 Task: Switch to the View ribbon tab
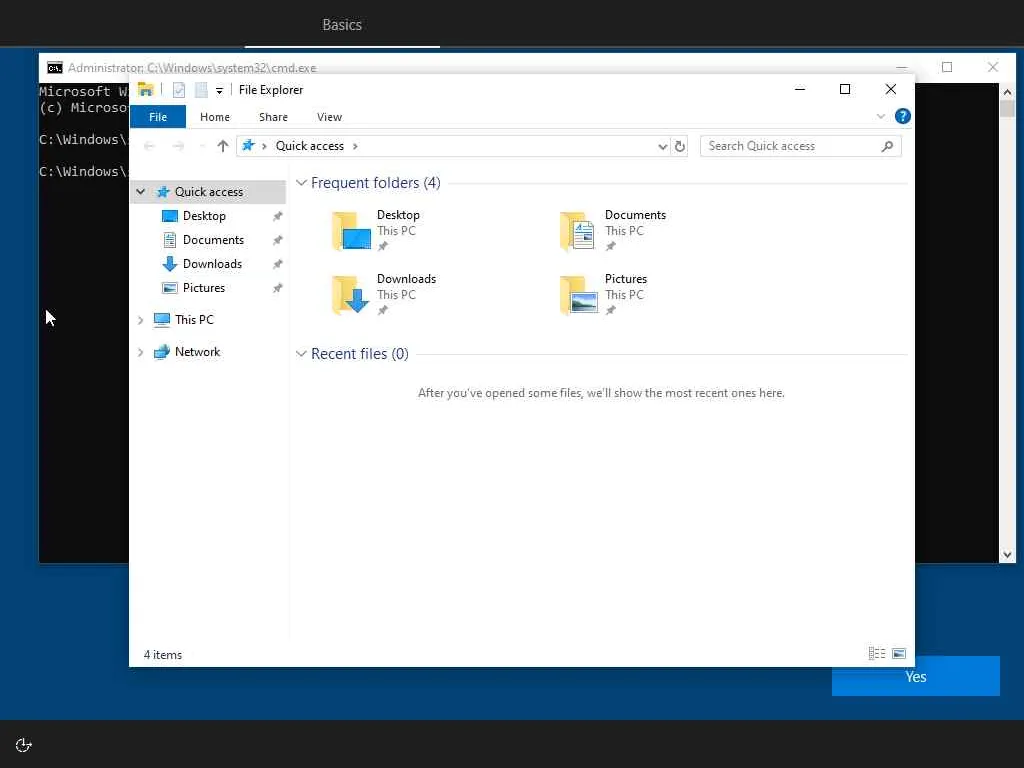tap(329, 117)
